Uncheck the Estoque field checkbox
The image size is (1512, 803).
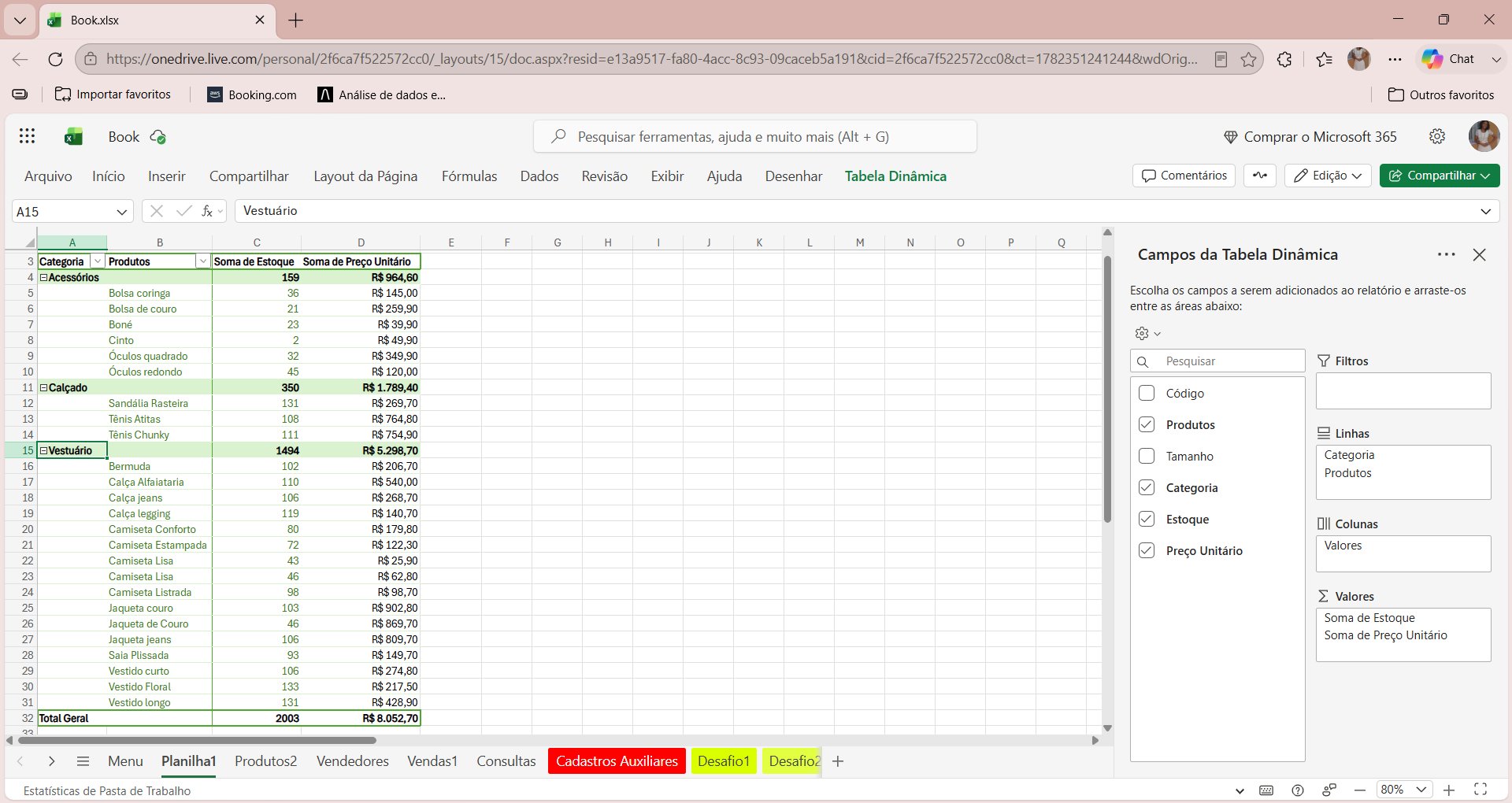1147,519
